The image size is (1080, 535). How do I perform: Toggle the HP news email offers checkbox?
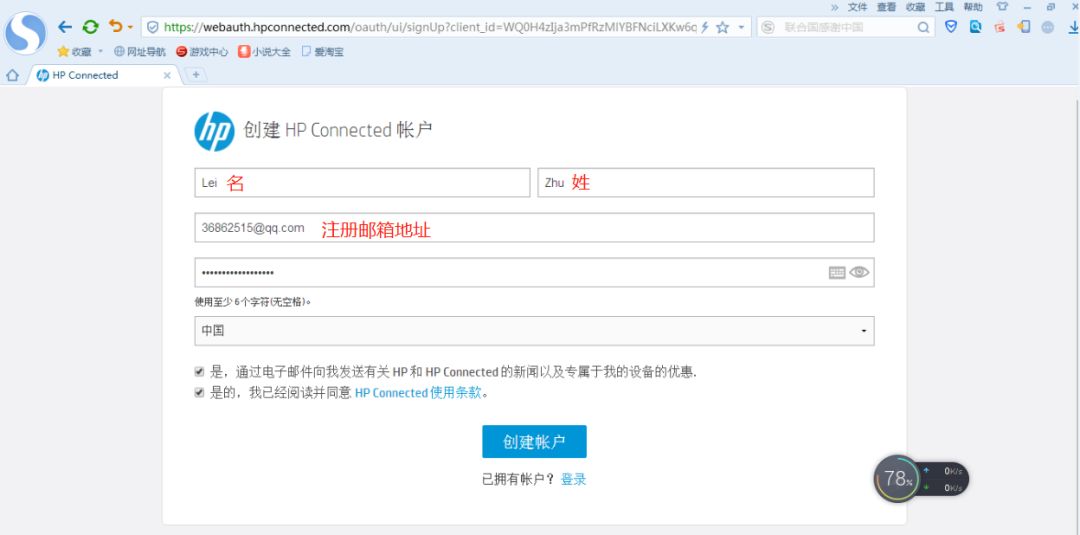coord(199,372)
